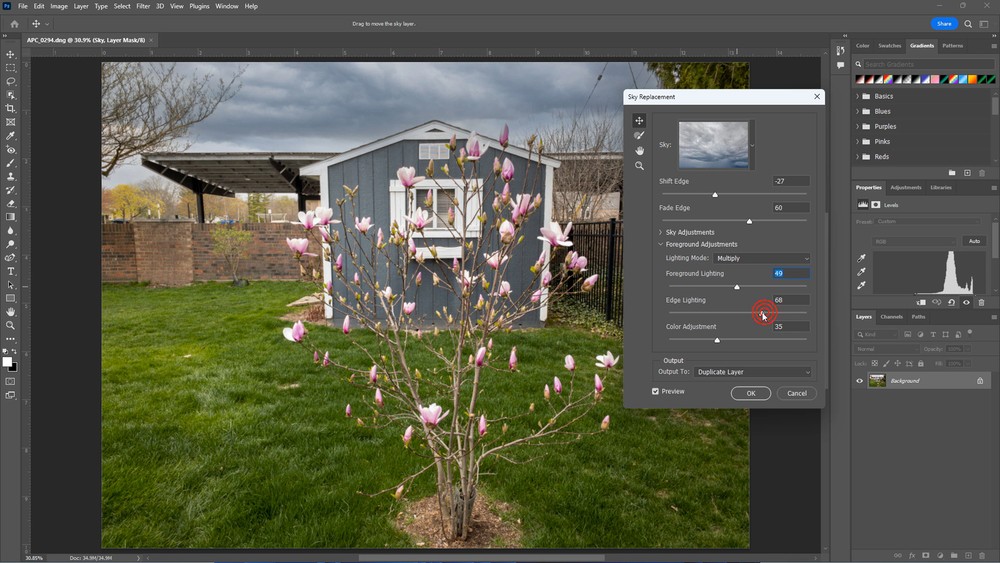This screenshot has width=1000, height=563.
Task: Open the Filter menu
Action: click(x=143, y=6)
